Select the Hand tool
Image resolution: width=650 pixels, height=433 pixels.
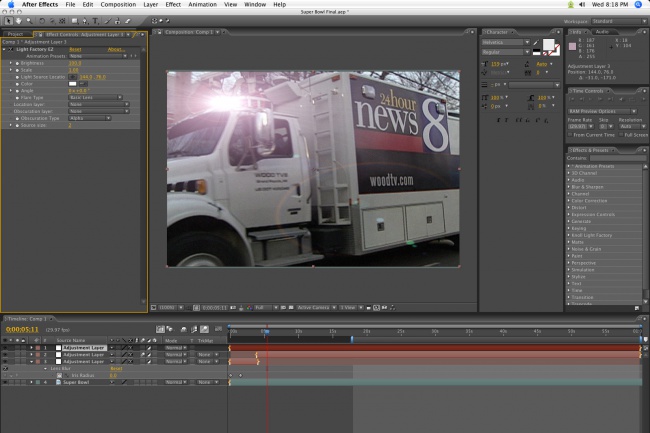pyautogui.click(x=19, y=21)
